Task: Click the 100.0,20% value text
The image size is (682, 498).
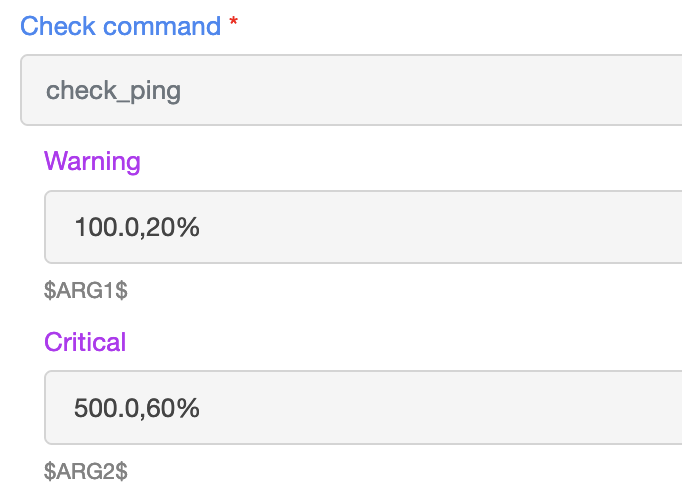Action: point(137,227)
